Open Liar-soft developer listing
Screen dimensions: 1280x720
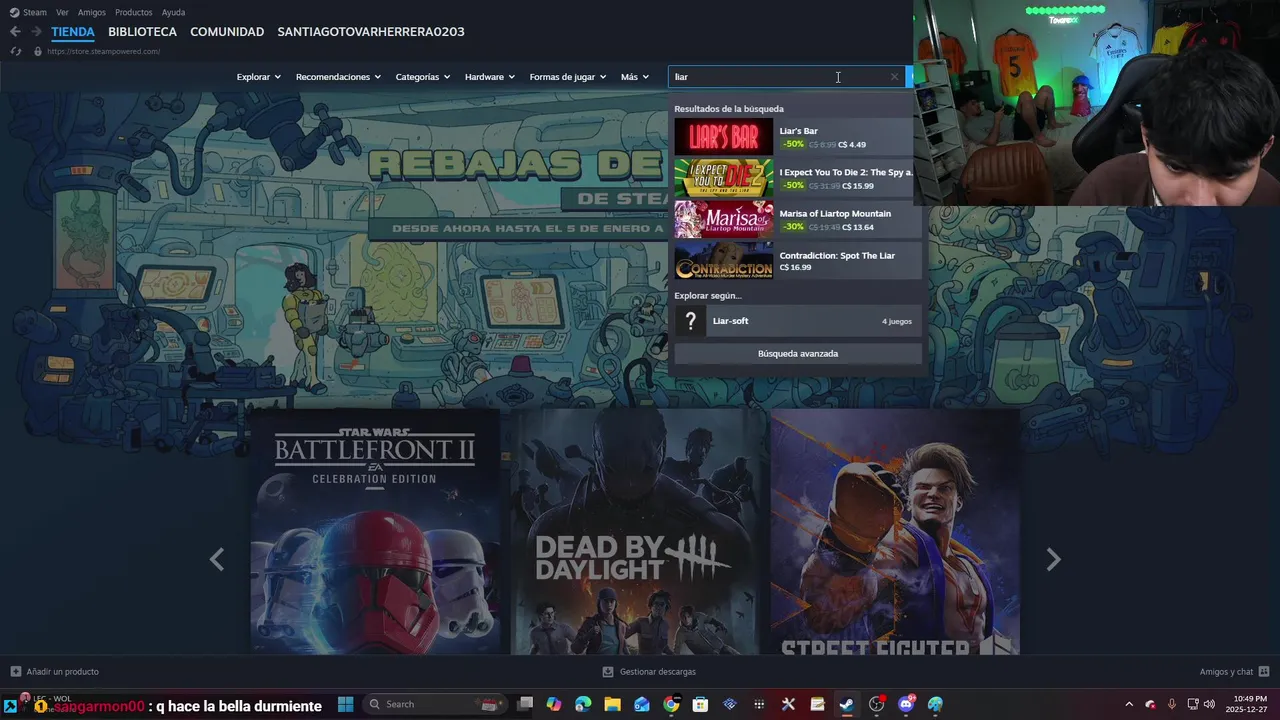798,321
